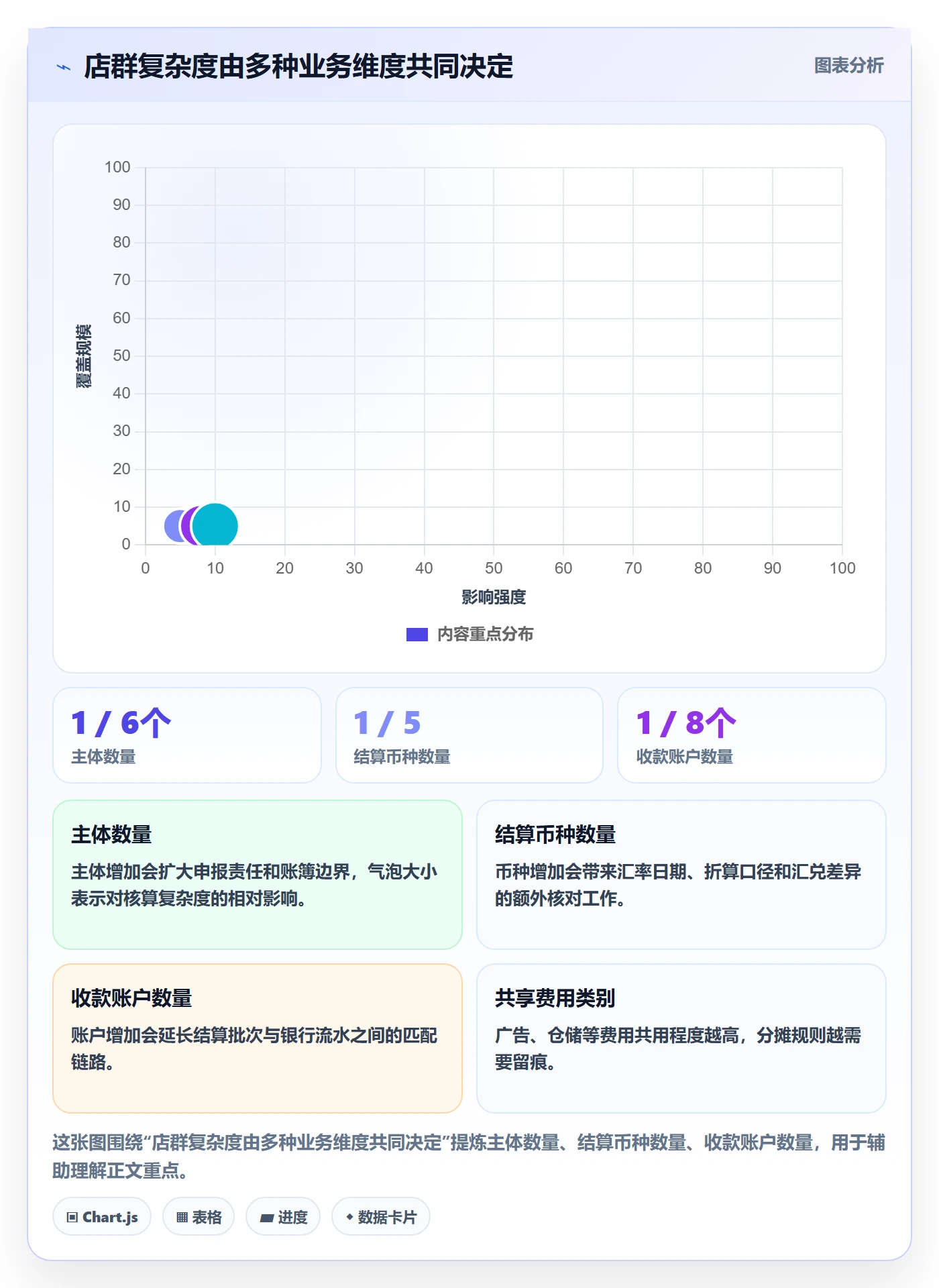This screenshot has height=1288, width=939.
Task: Click the 覆盖规模 y-axis title
Action: 83,356
